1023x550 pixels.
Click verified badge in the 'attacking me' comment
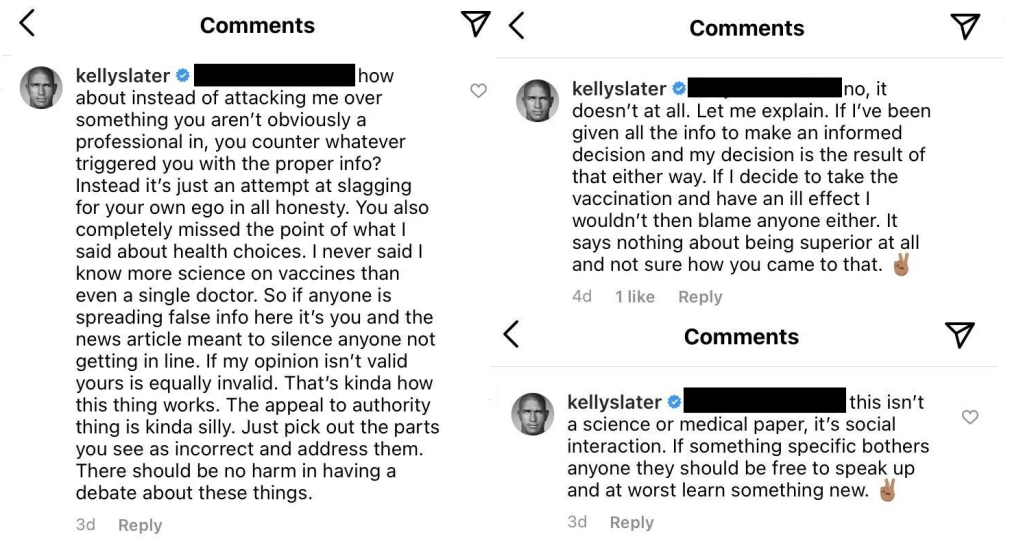[x=182, y=75]
